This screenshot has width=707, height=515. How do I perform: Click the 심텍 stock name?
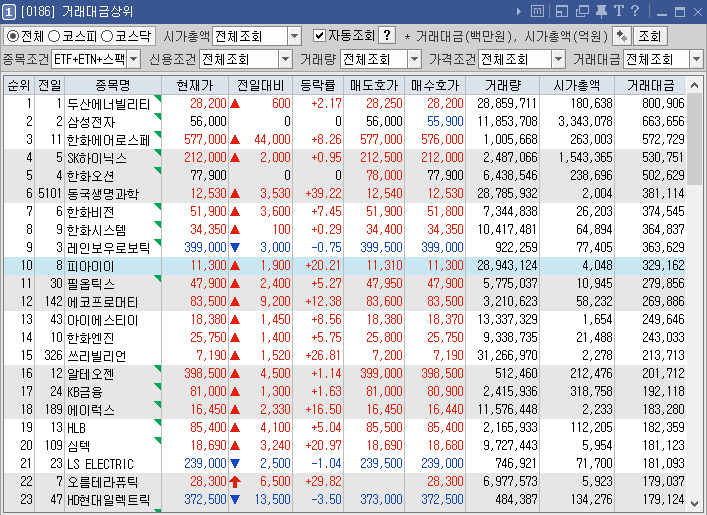coord(78,446)
